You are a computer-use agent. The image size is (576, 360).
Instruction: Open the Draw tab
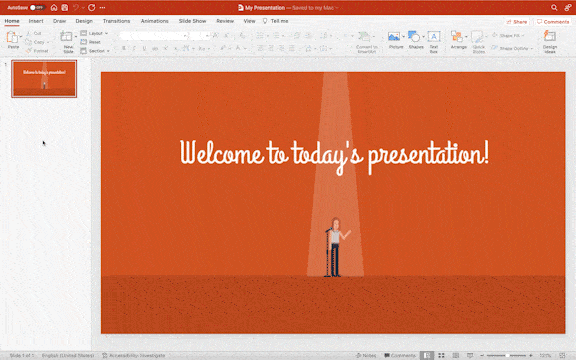click(60, 21)
